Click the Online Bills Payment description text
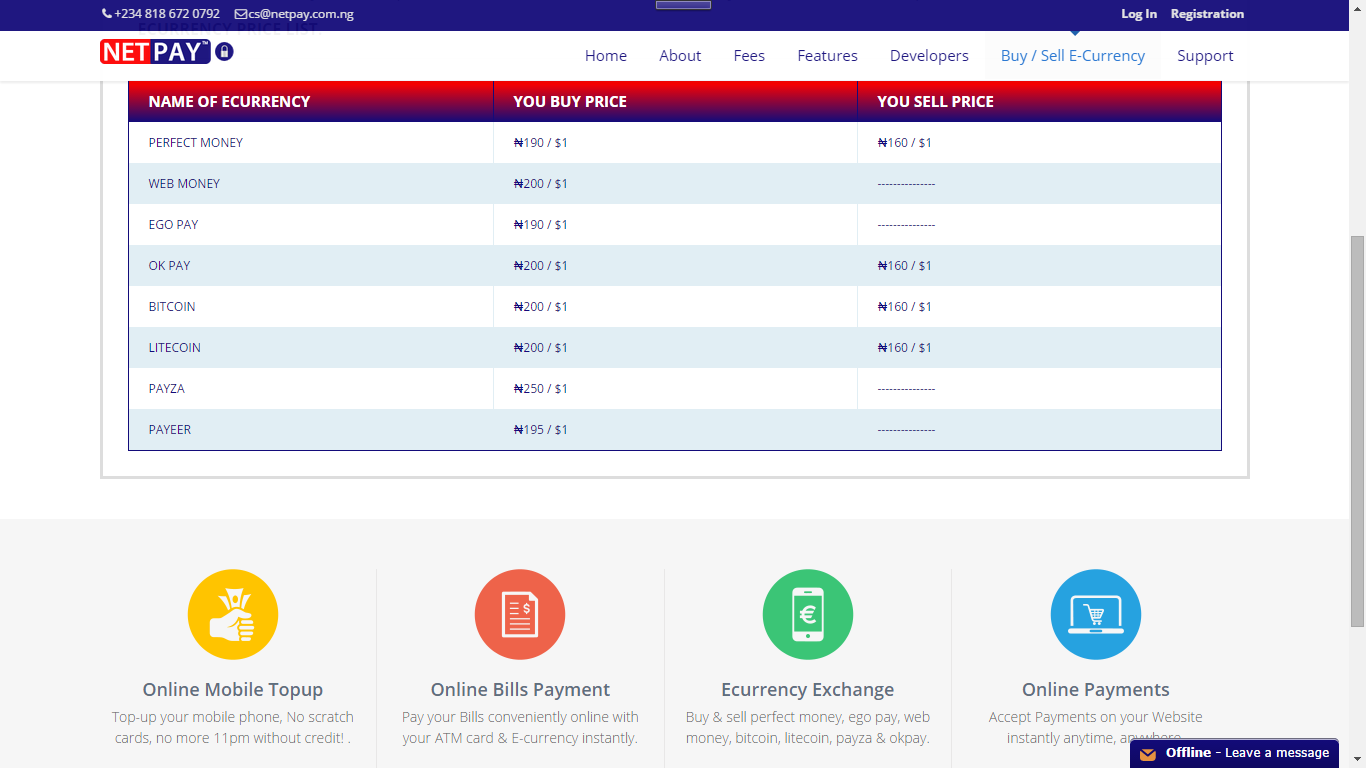The width and height of the screenshot is (1366, 768). (x=520, y=728)
